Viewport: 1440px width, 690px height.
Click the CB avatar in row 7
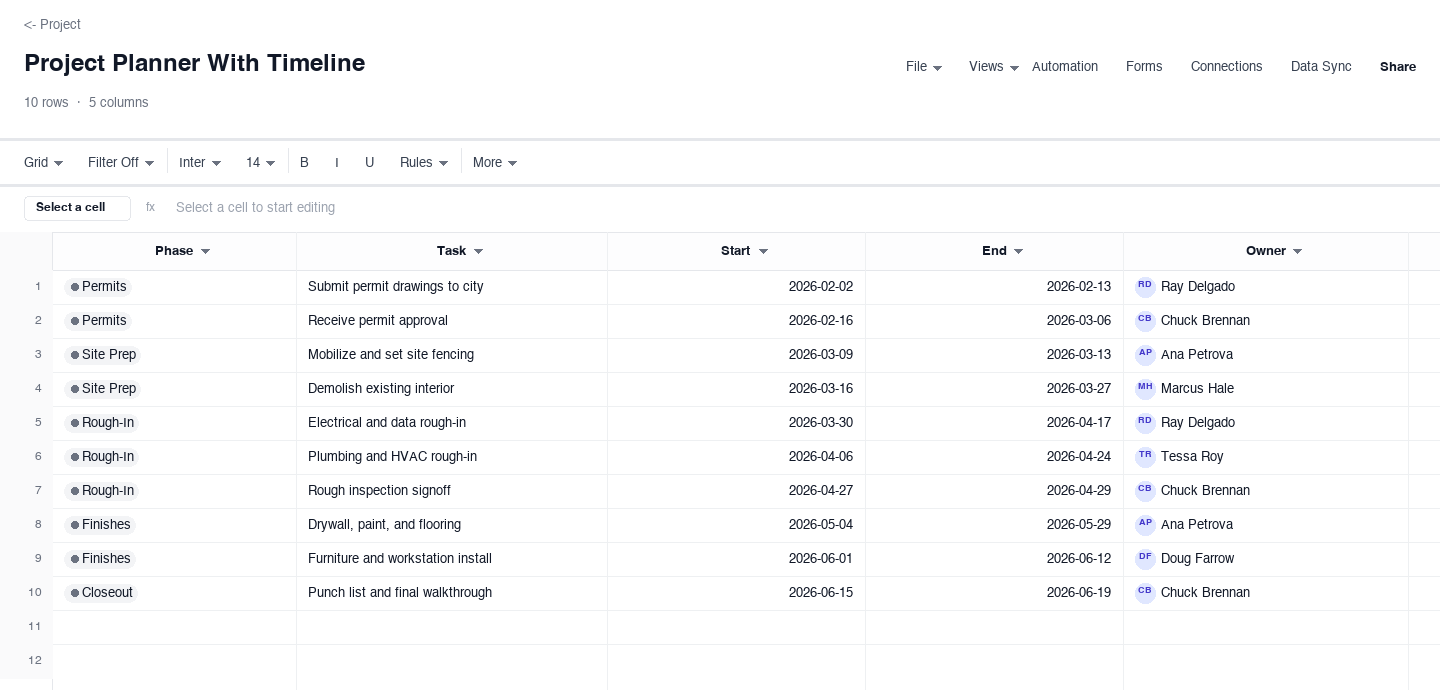point(1145,490)
